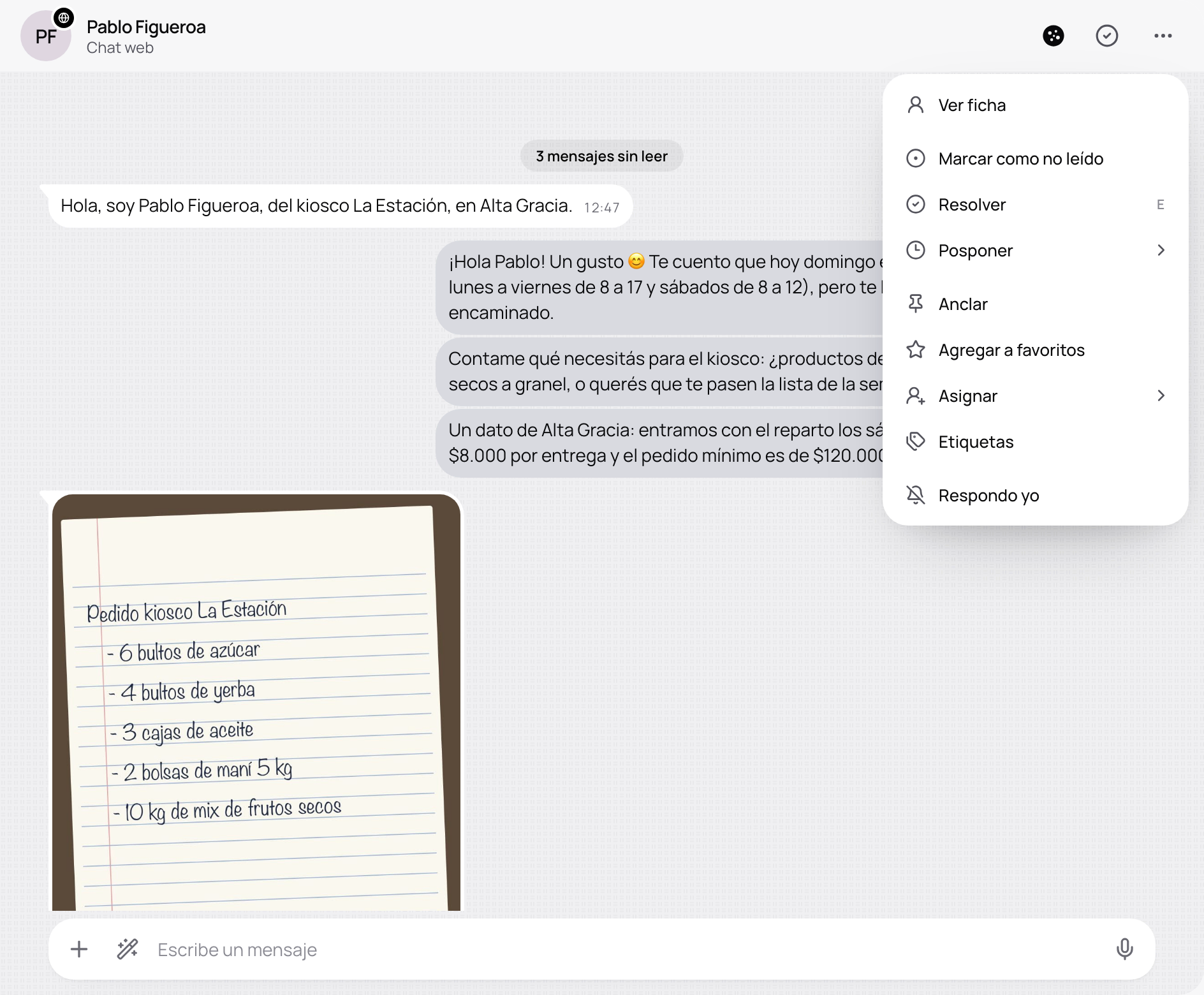This screenshot has width=1204, height=995.
Task: Click the black dotted circle icon in header
Action: (1053, 36)
